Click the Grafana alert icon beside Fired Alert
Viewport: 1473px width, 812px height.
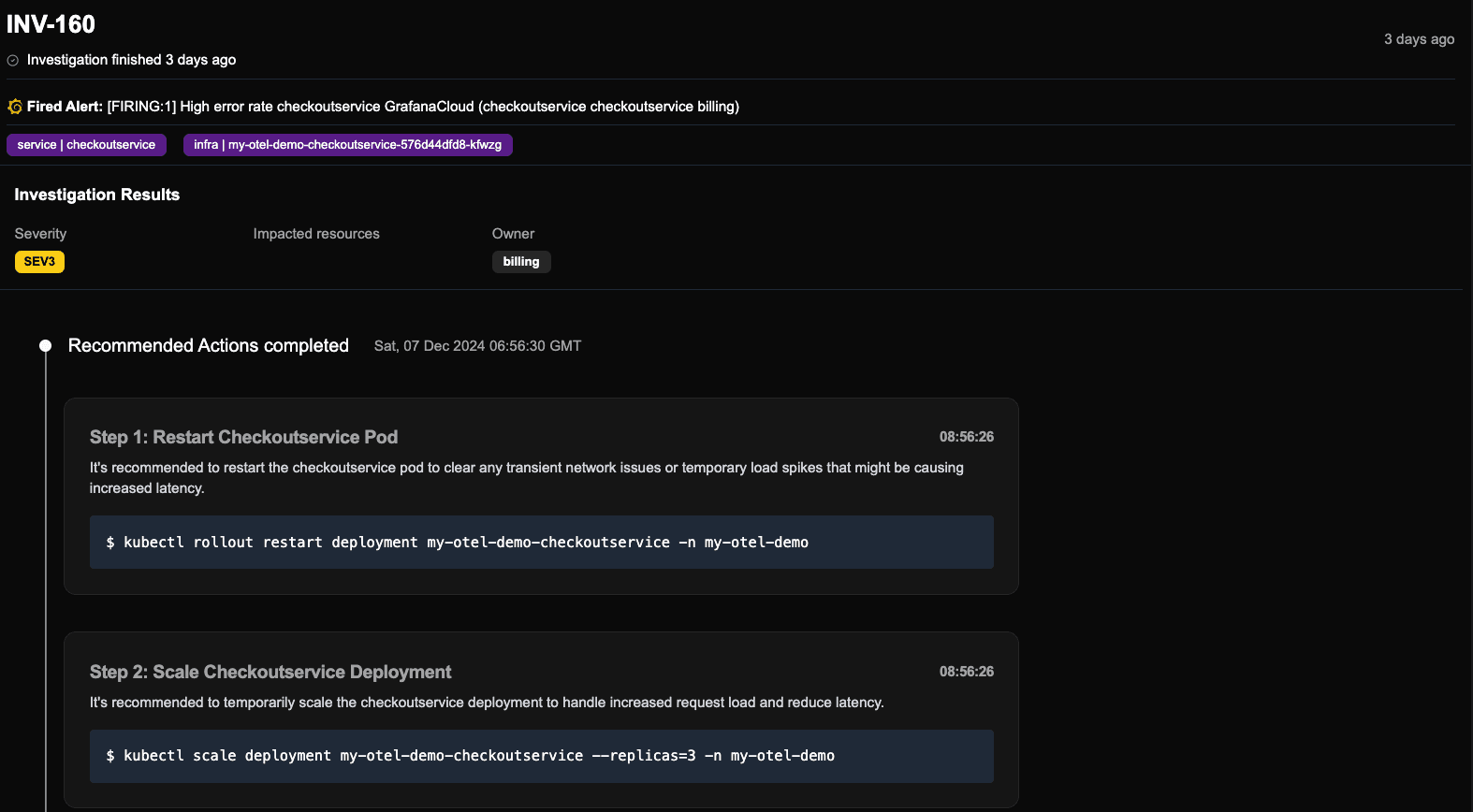coord(15,107)
